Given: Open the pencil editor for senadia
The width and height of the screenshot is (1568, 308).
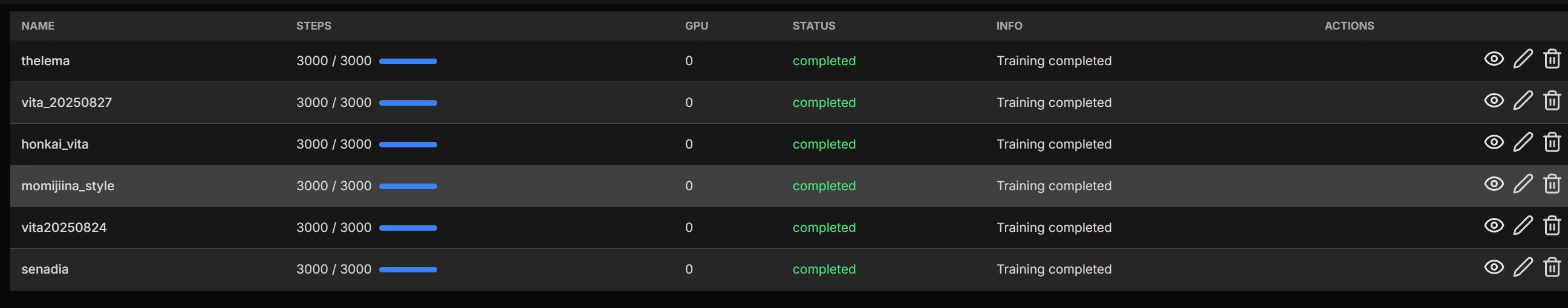Looking at the screenshot, I should click(x=1523, y=268).
